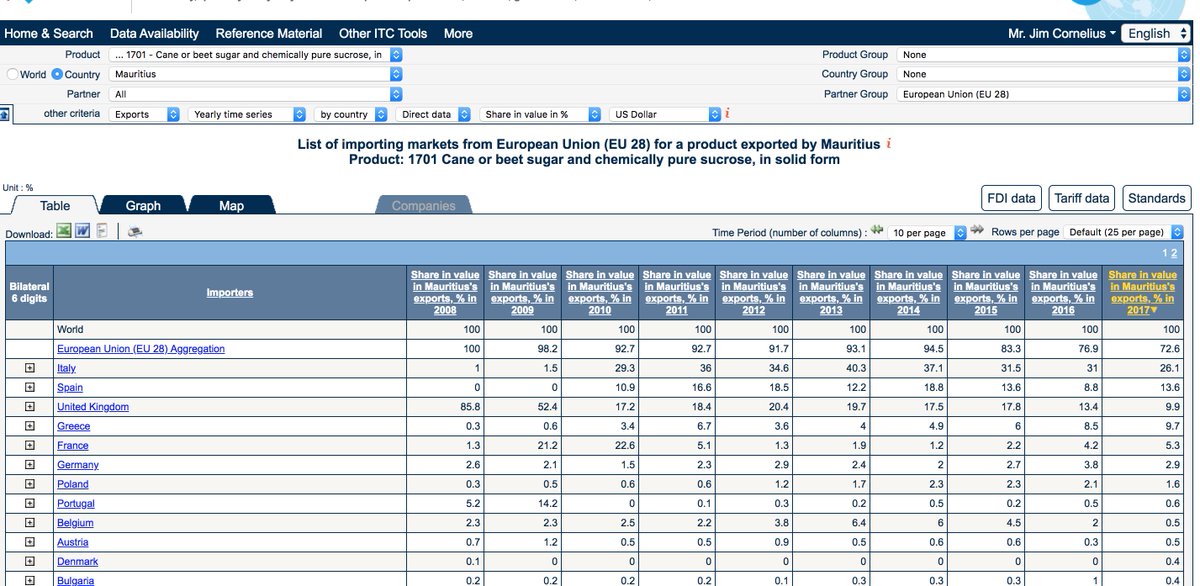Open the Direct data dropdown
The height and width of the screenshot is (586, 1200).
click(434, 115)
